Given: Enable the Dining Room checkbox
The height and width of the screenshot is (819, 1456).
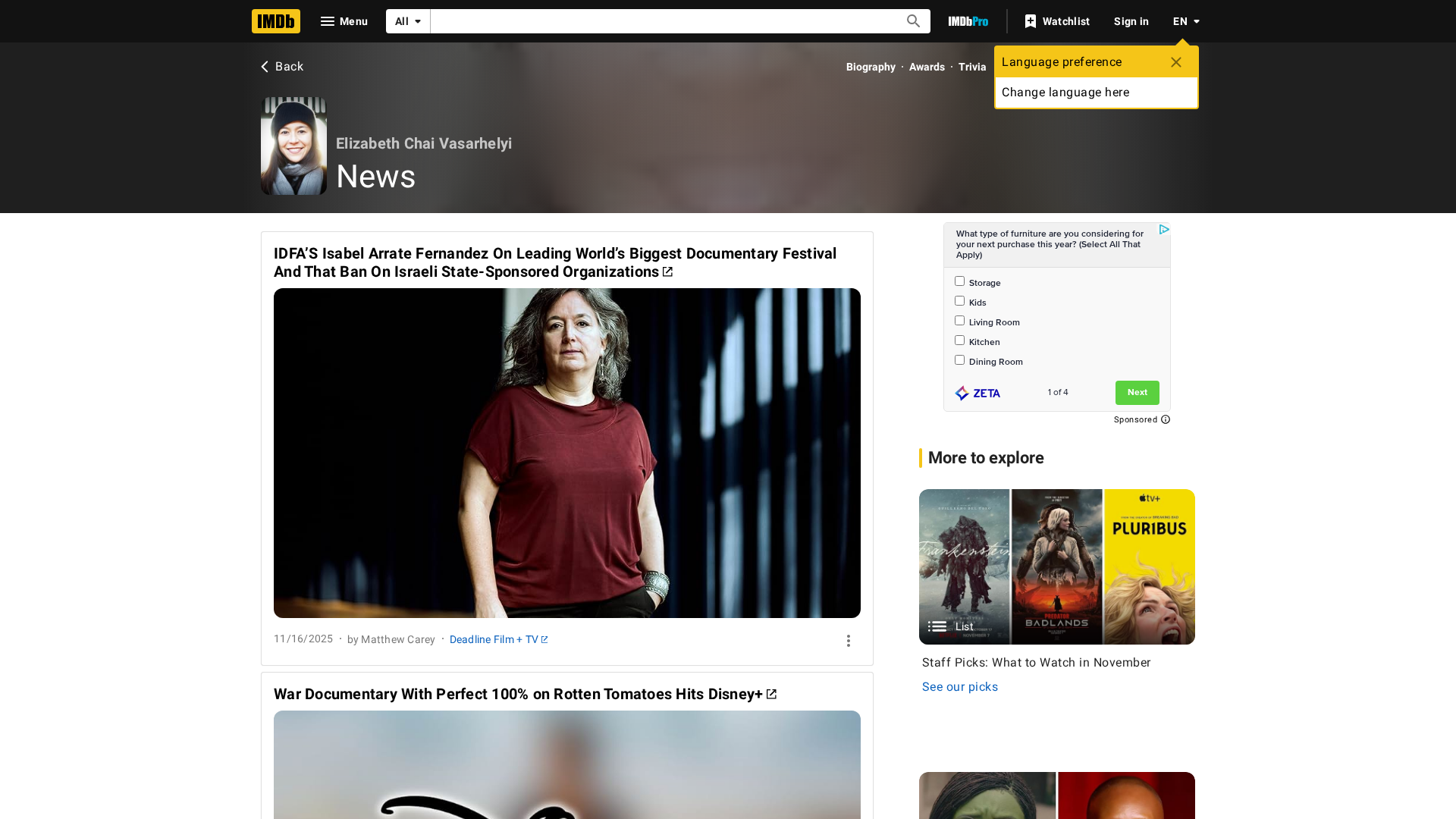Looking at the screenshot, I should (x=959, y=360).
